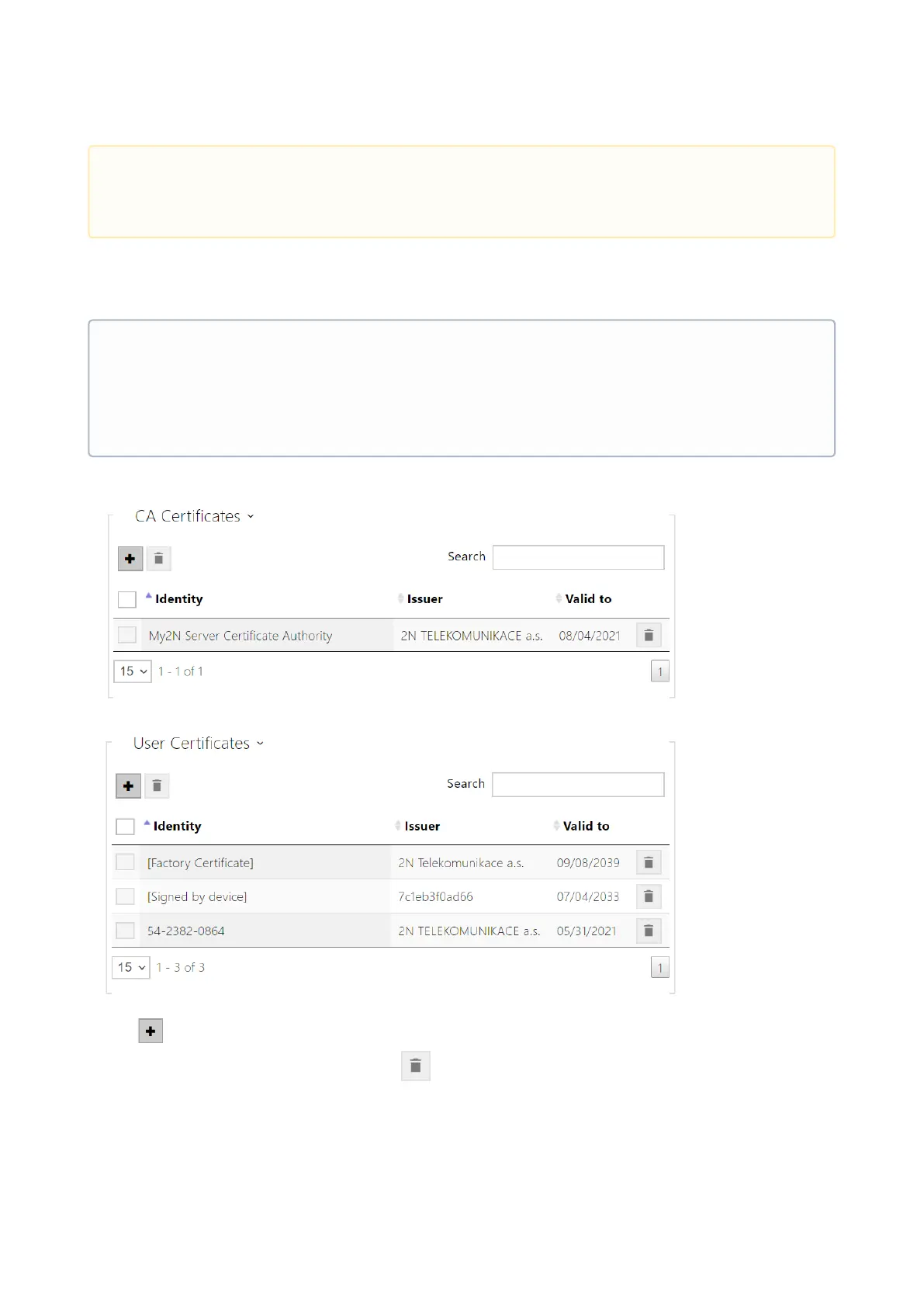924x1307 pixels.
Task: Delete the 54-2382-0864 certificate row
Action: [x=649, y=931]
